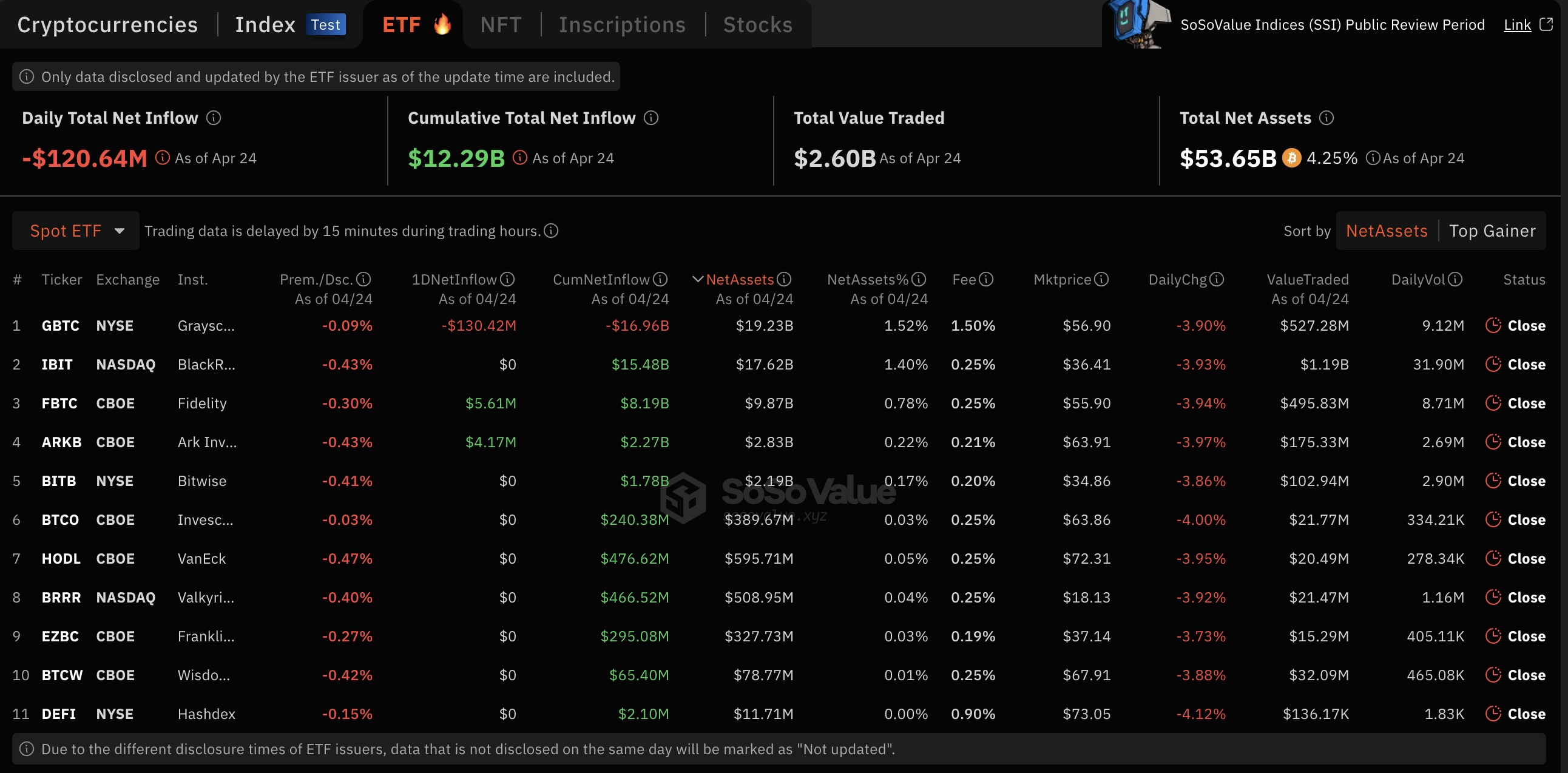This screenshot has height=773, width=1568.
Task: Click the orange Bitcoin coin icon
Action: (1292, 158)
